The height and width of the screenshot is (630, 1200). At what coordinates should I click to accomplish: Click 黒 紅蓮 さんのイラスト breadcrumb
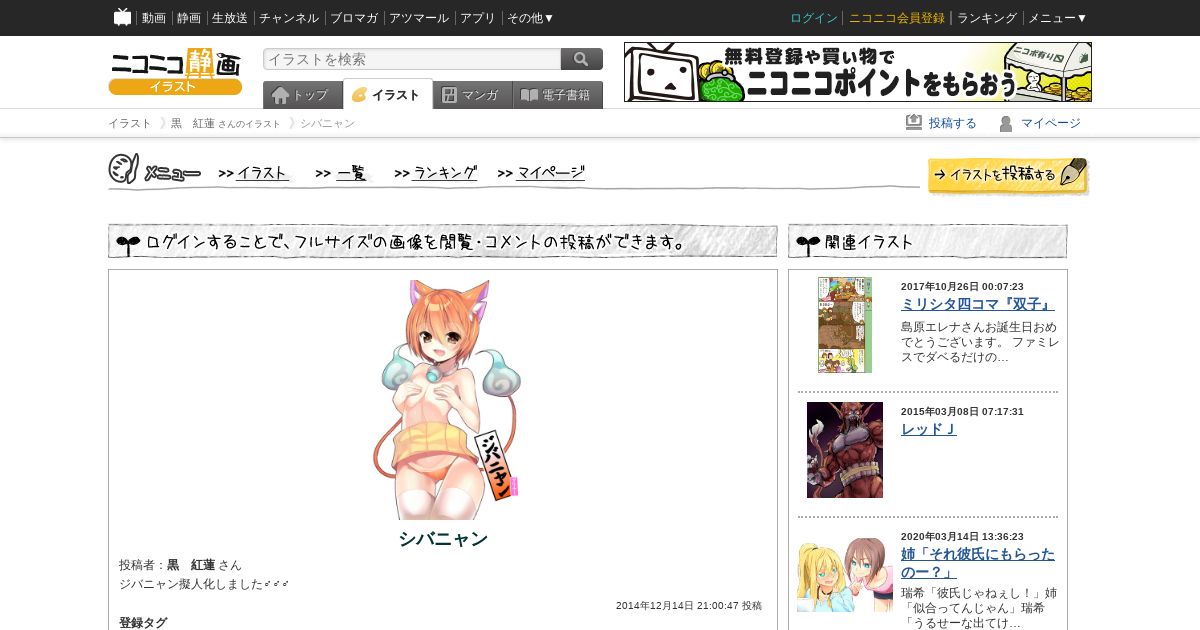(x=225, y=123)
